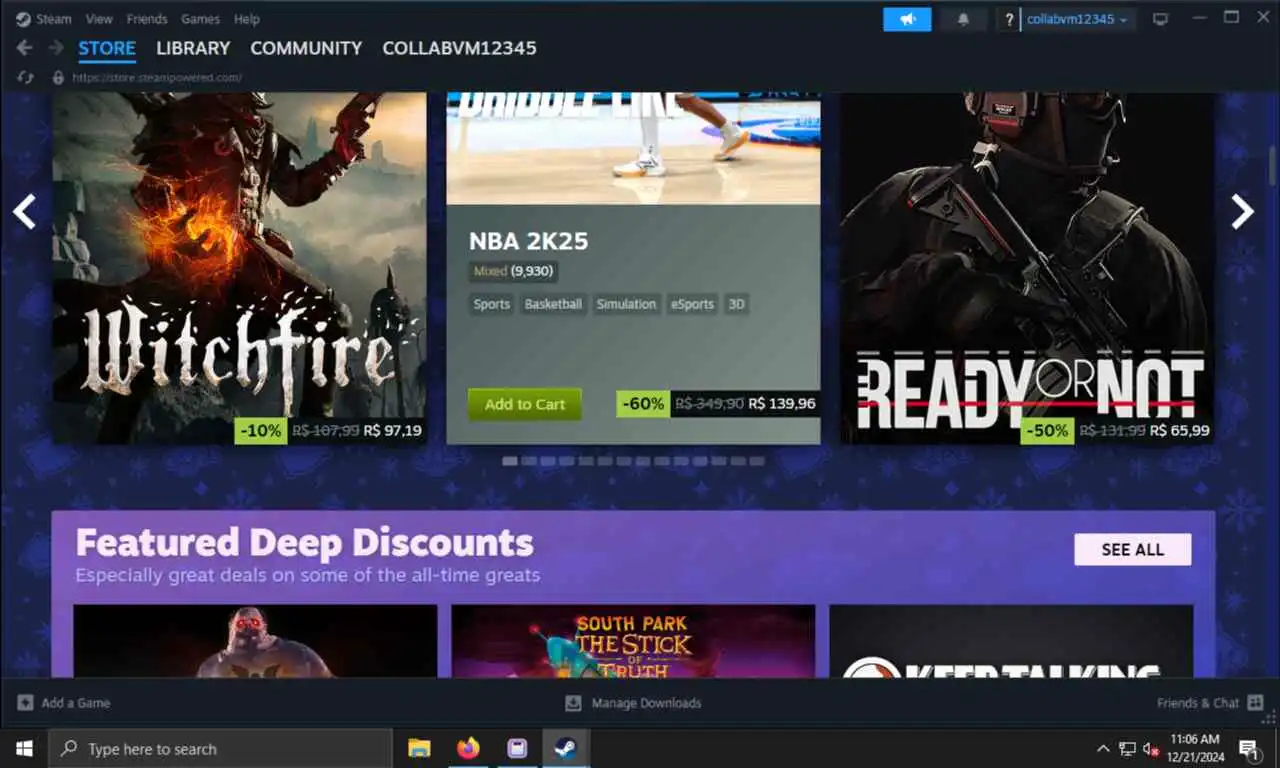Open the Keep Talking game thumbnail
This screenshot has width=1280, height=768.
[1011, 641]
